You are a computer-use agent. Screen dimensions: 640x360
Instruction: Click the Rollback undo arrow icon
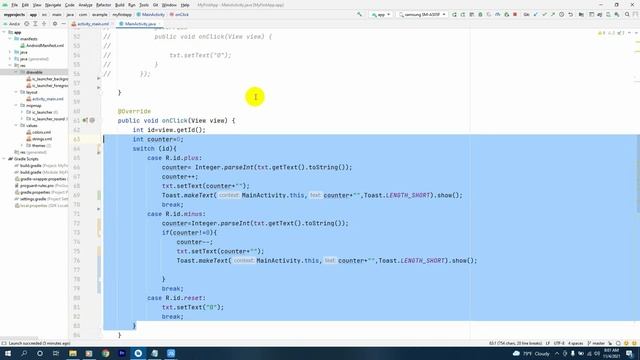tap(571, 14)
